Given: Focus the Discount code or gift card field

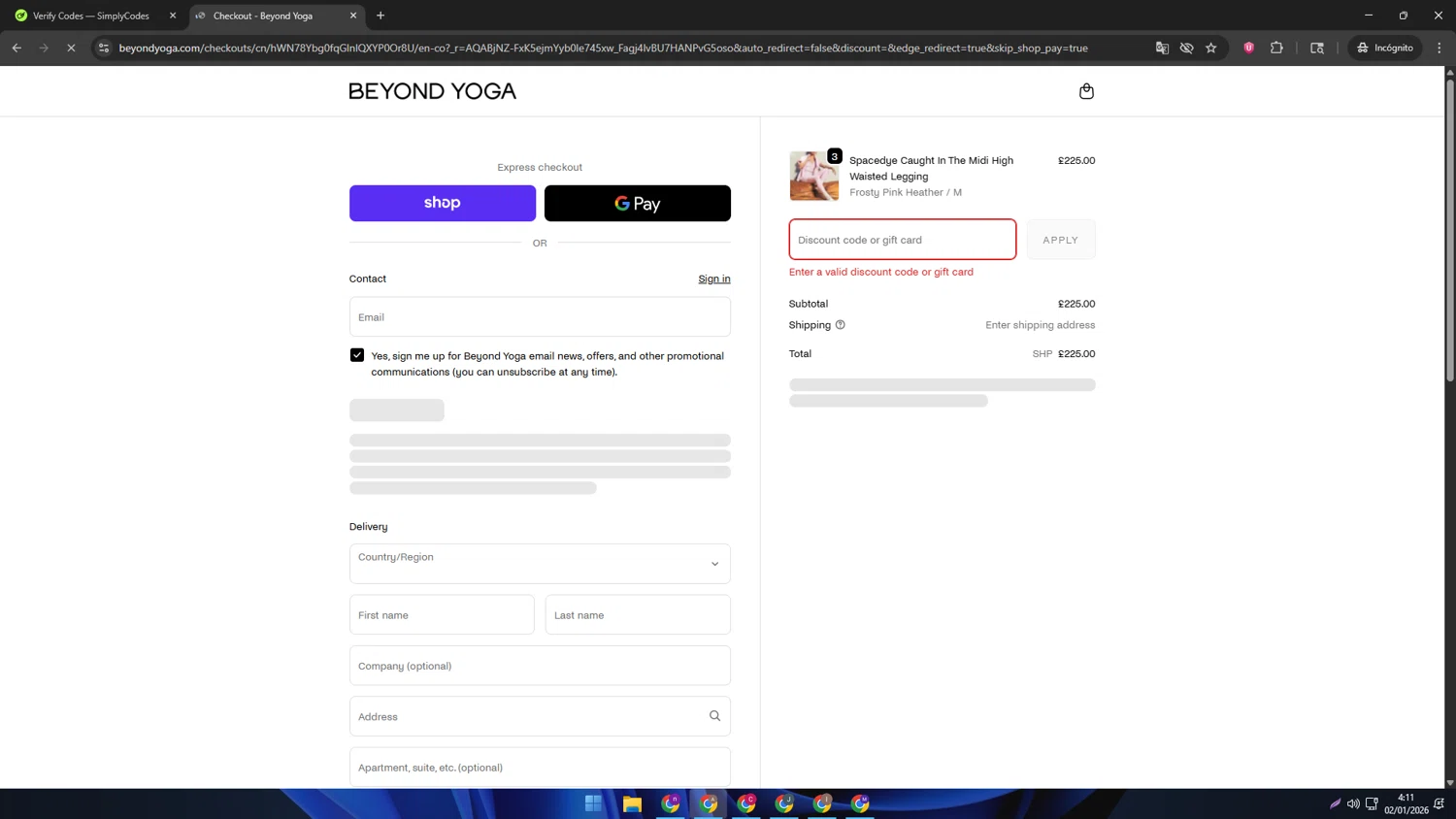Looking at the screenshot, I should point(903,240).
